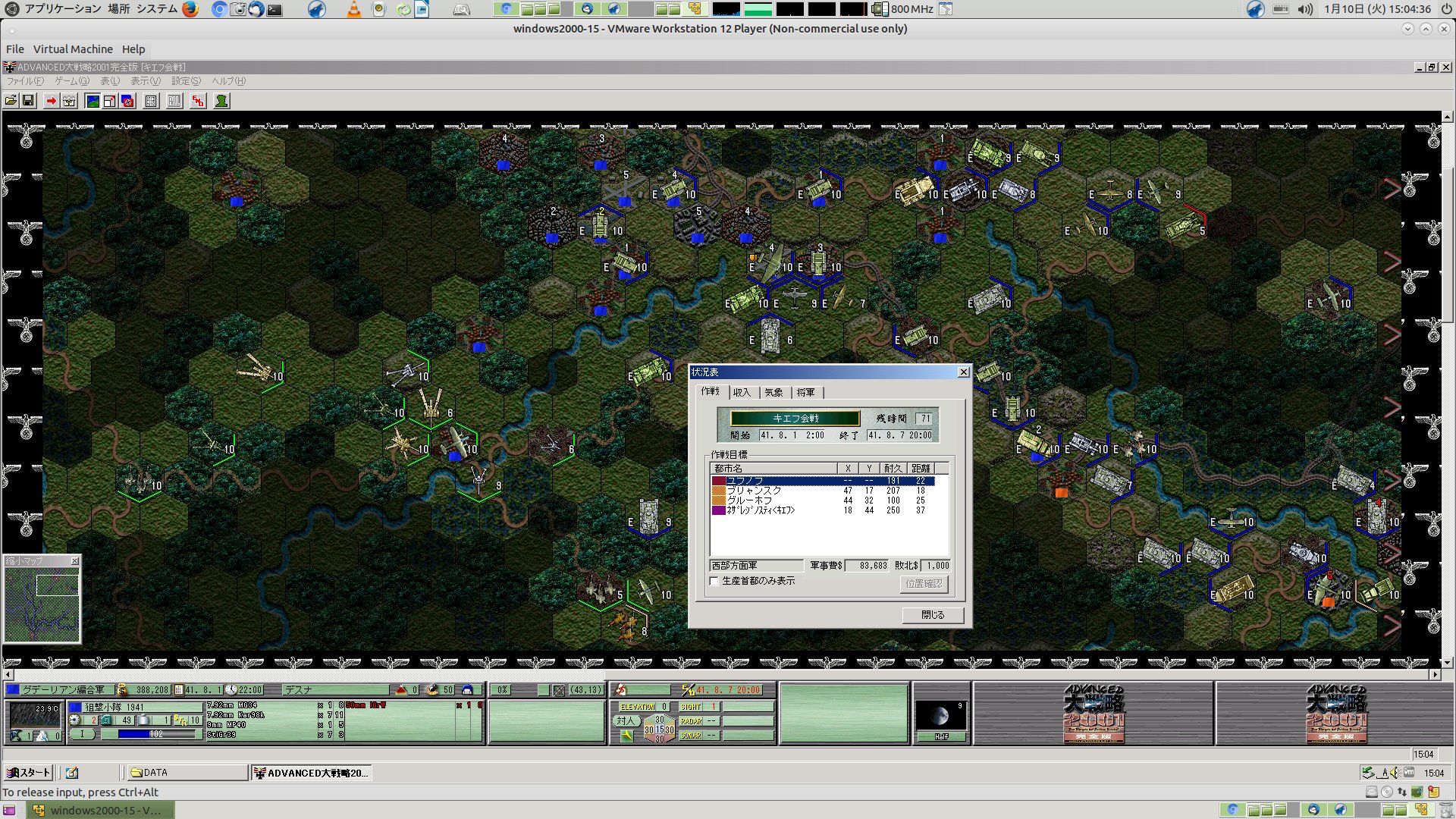Select the purple キエフ objective row

pyautogui.click(x=823, y=510)
